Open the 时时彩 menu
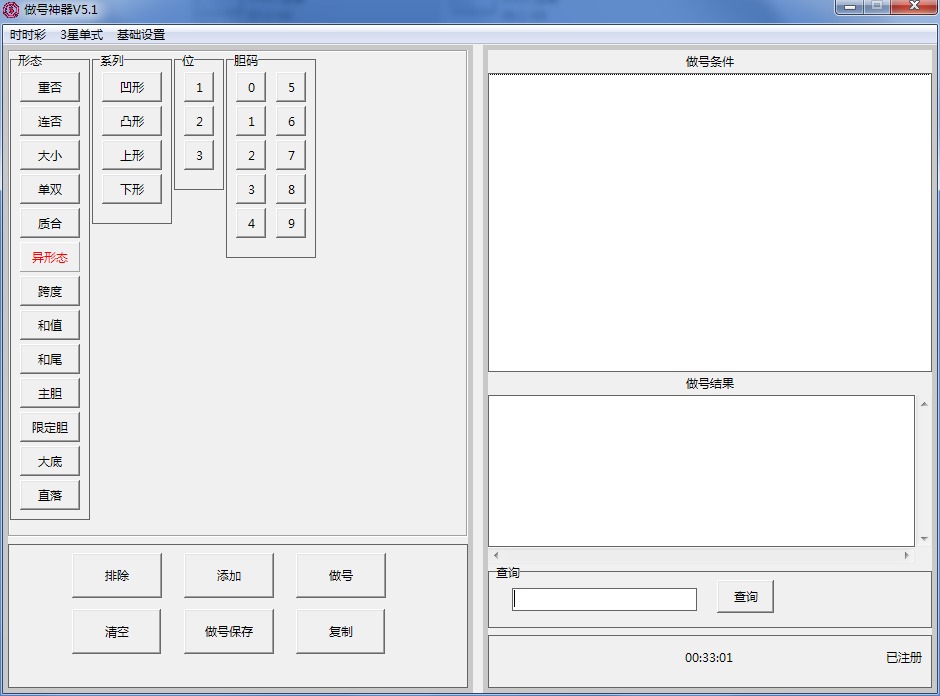The height and width of the screenshot is (696, 940). point(28,35)
